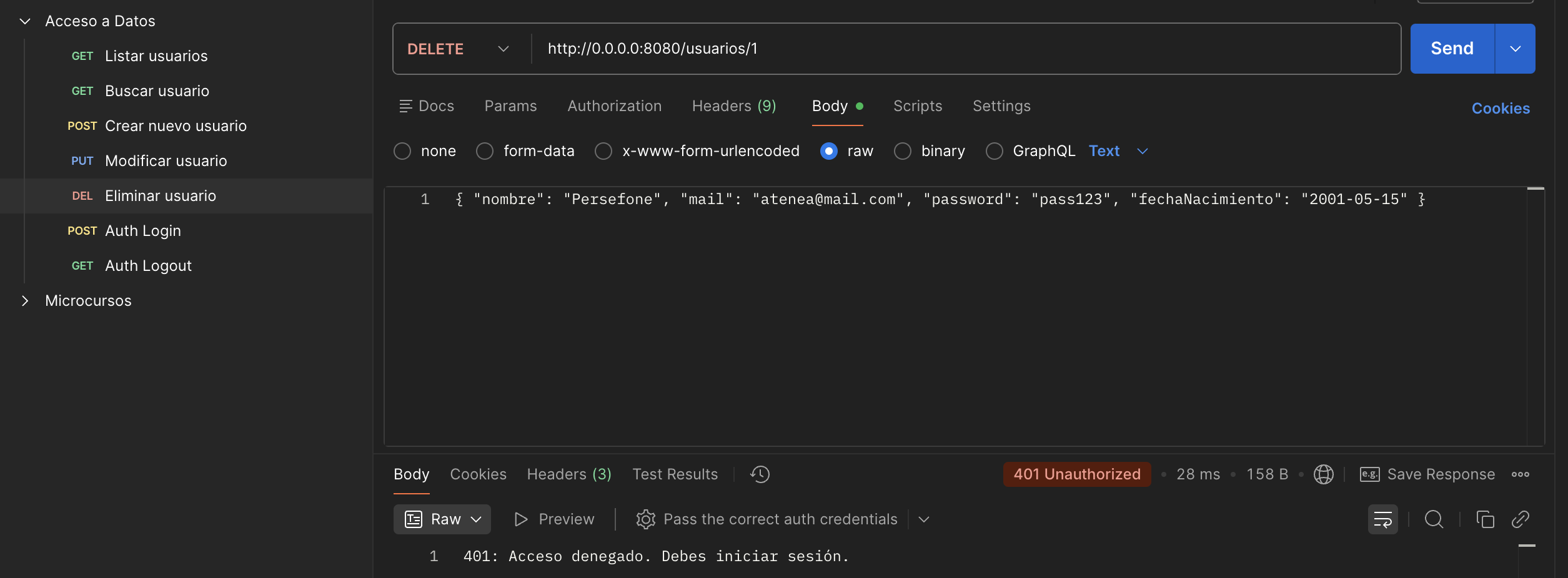Click the Preview play icon
The width and height of the screenshot is (1568, 578).
click(520, 519)
